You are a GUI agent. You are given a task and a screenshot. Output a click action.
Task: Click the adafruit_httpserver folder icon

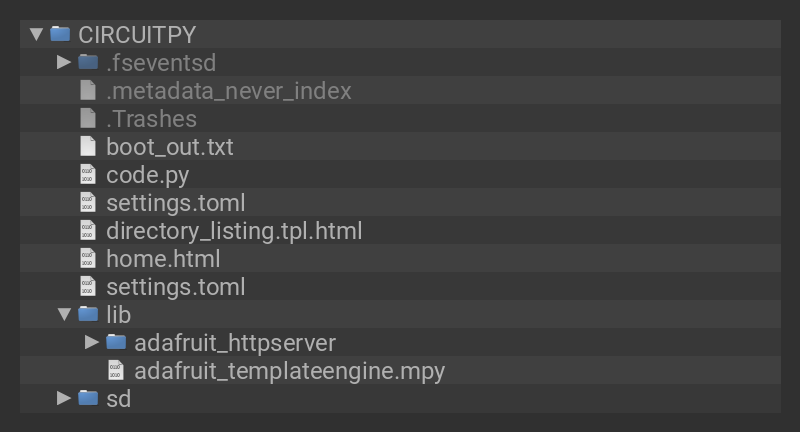click(x=116, y=343)
